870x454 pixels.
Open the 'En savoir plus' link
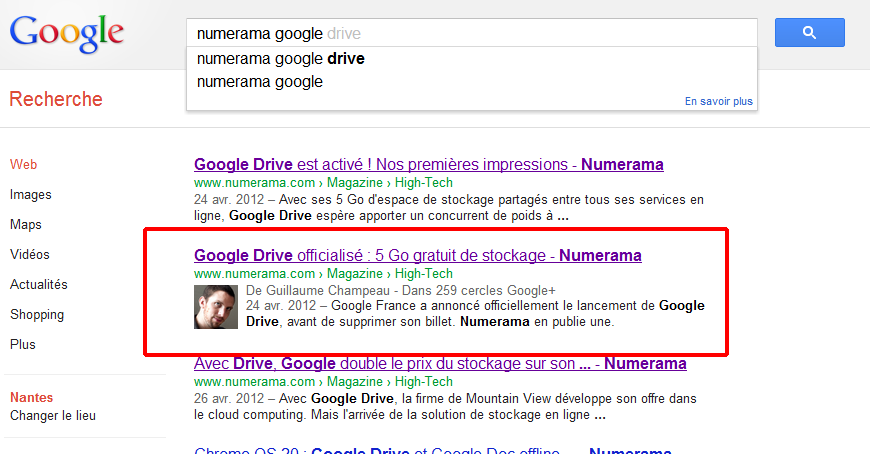pyautogui.click(x=718, y=101)
